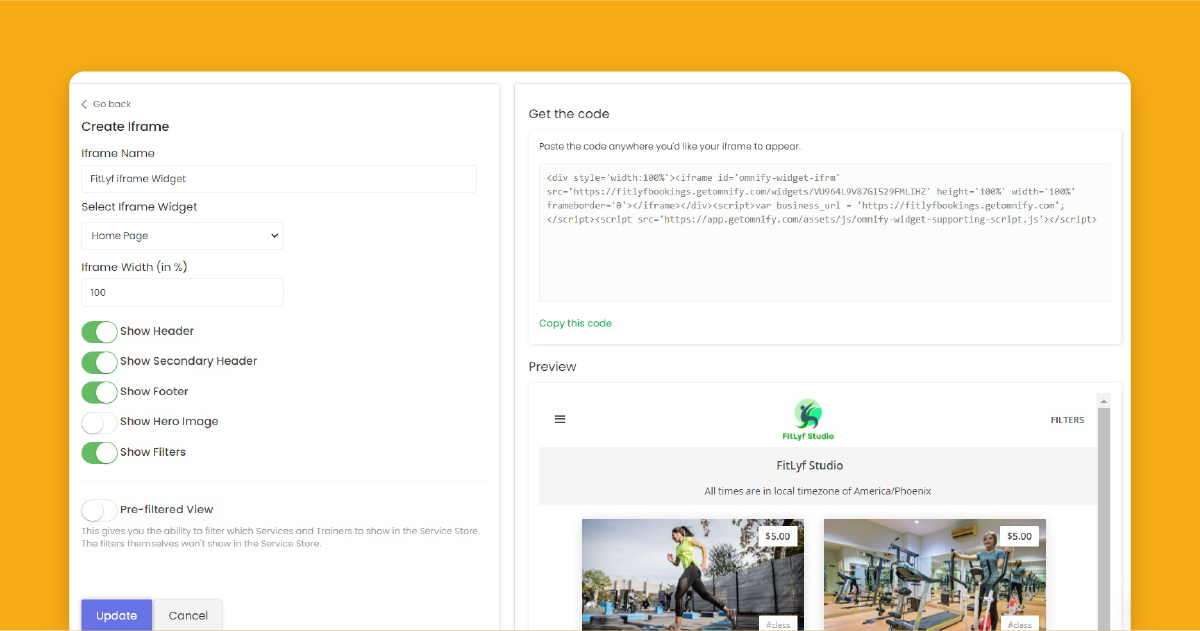The width and height of the screenshot is (1200, 631).
Task: Click the 'Pre-filtered View' label text
Action: tap(167, 510)
